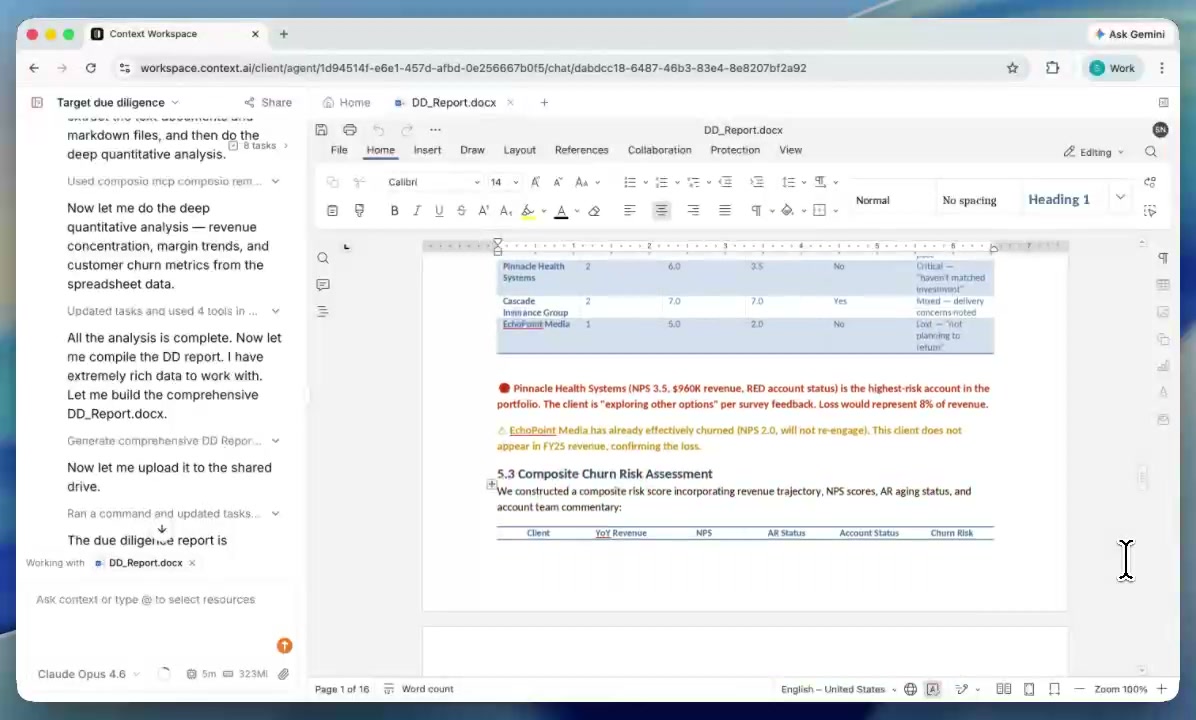The image size is (1196, 720).
Task: Click the orange send message button
Action: 285,646
